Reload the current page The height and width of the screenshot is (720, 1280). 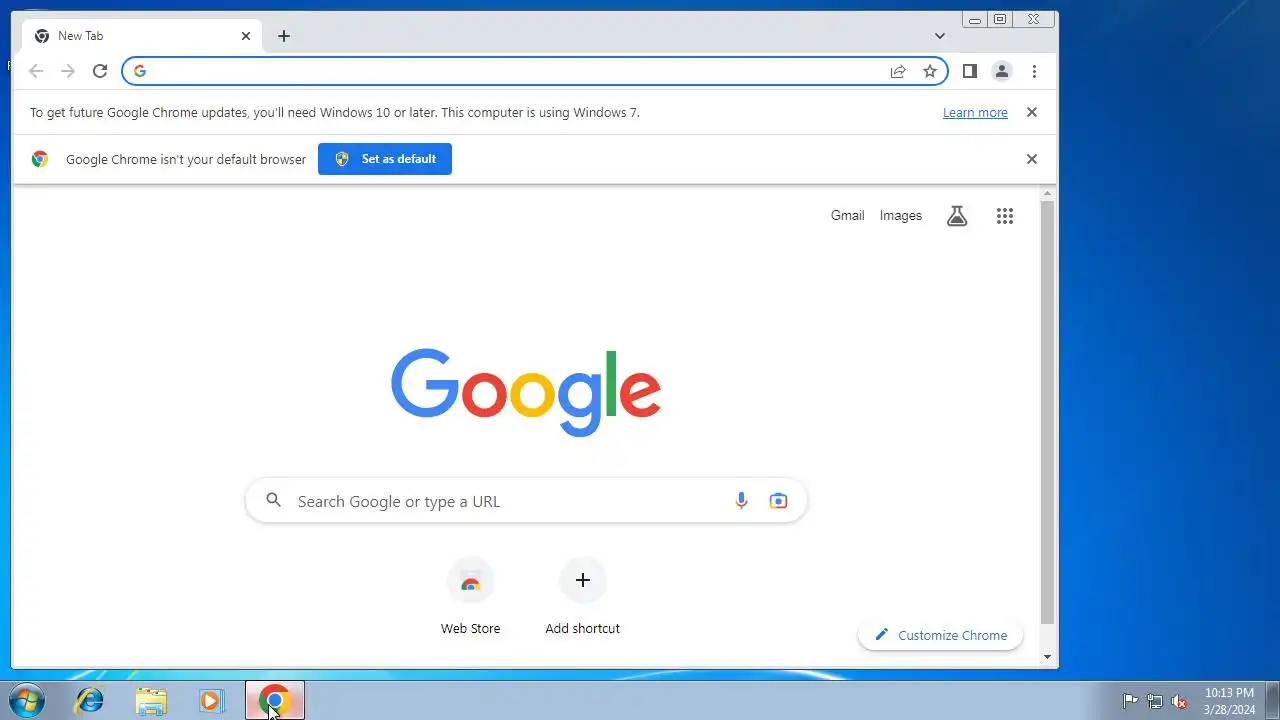click(x=100, y=71)
